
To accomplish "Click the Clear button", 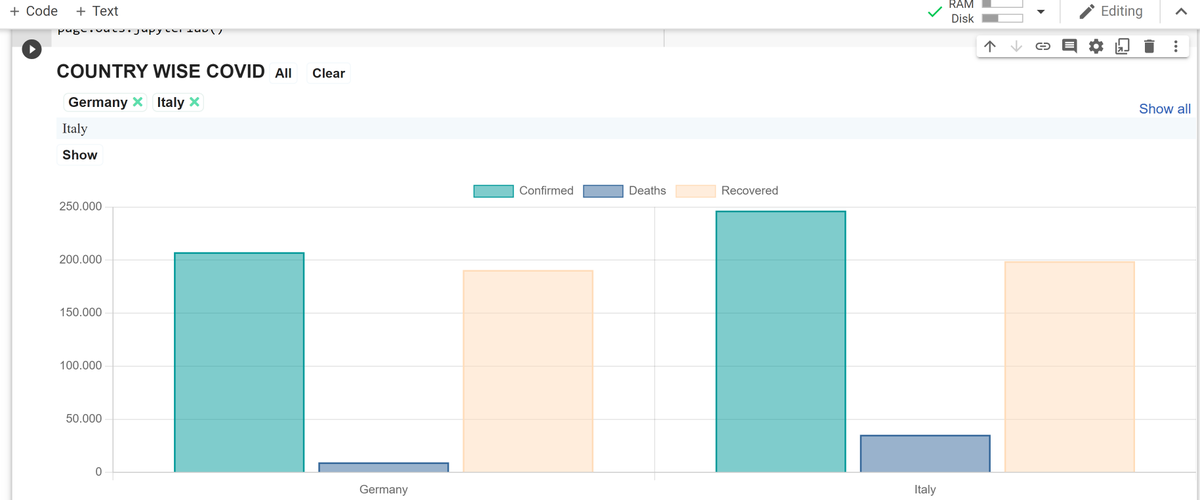I will [x=328, y=73].
